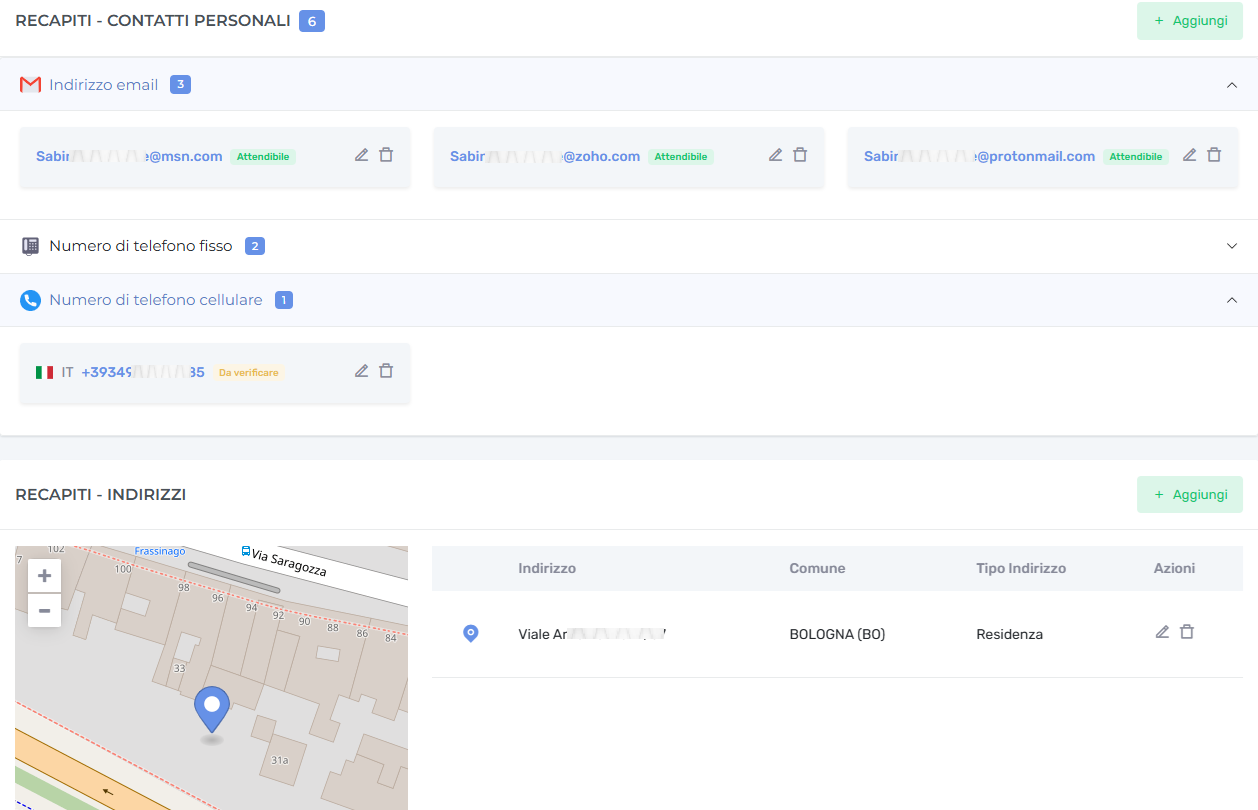This screenshot has width=1258, height=810.
Task: Click the RECAPITI - INDIRIZZI heading
Action: tap(101, 494)
